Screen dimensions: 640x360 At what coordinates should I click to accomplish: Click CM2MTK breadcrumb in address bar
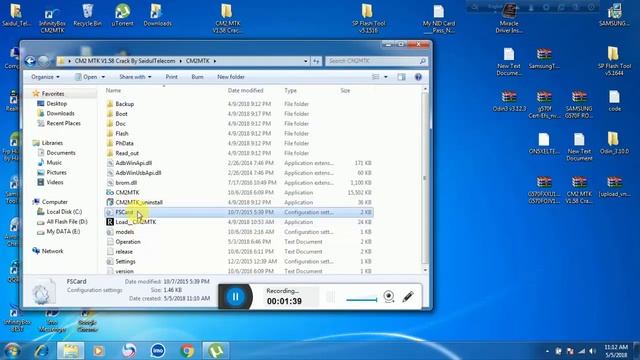coord(198,61)
